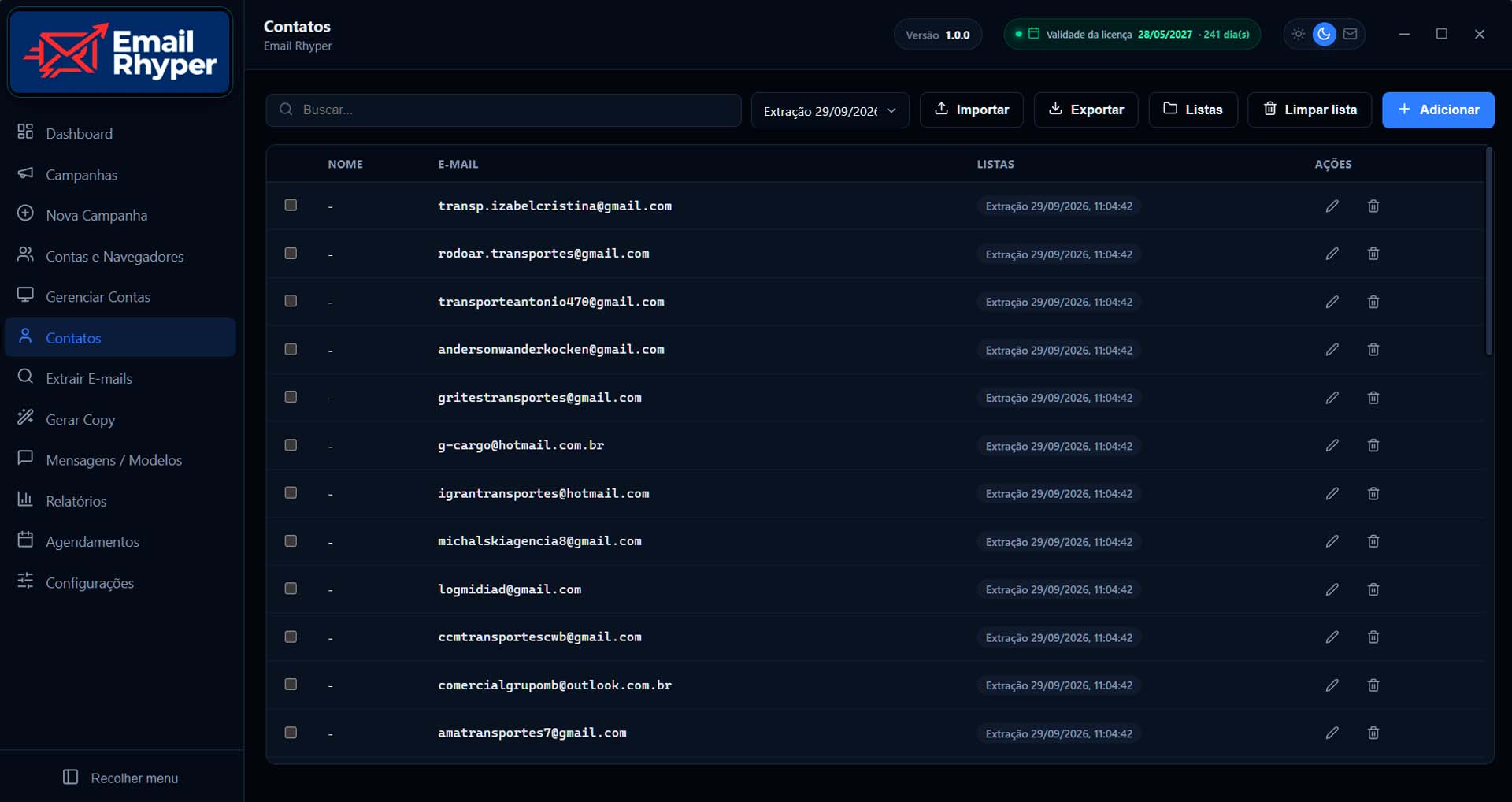Click the Exportar button
The image size is (1512, 802).
(1086, 110)
